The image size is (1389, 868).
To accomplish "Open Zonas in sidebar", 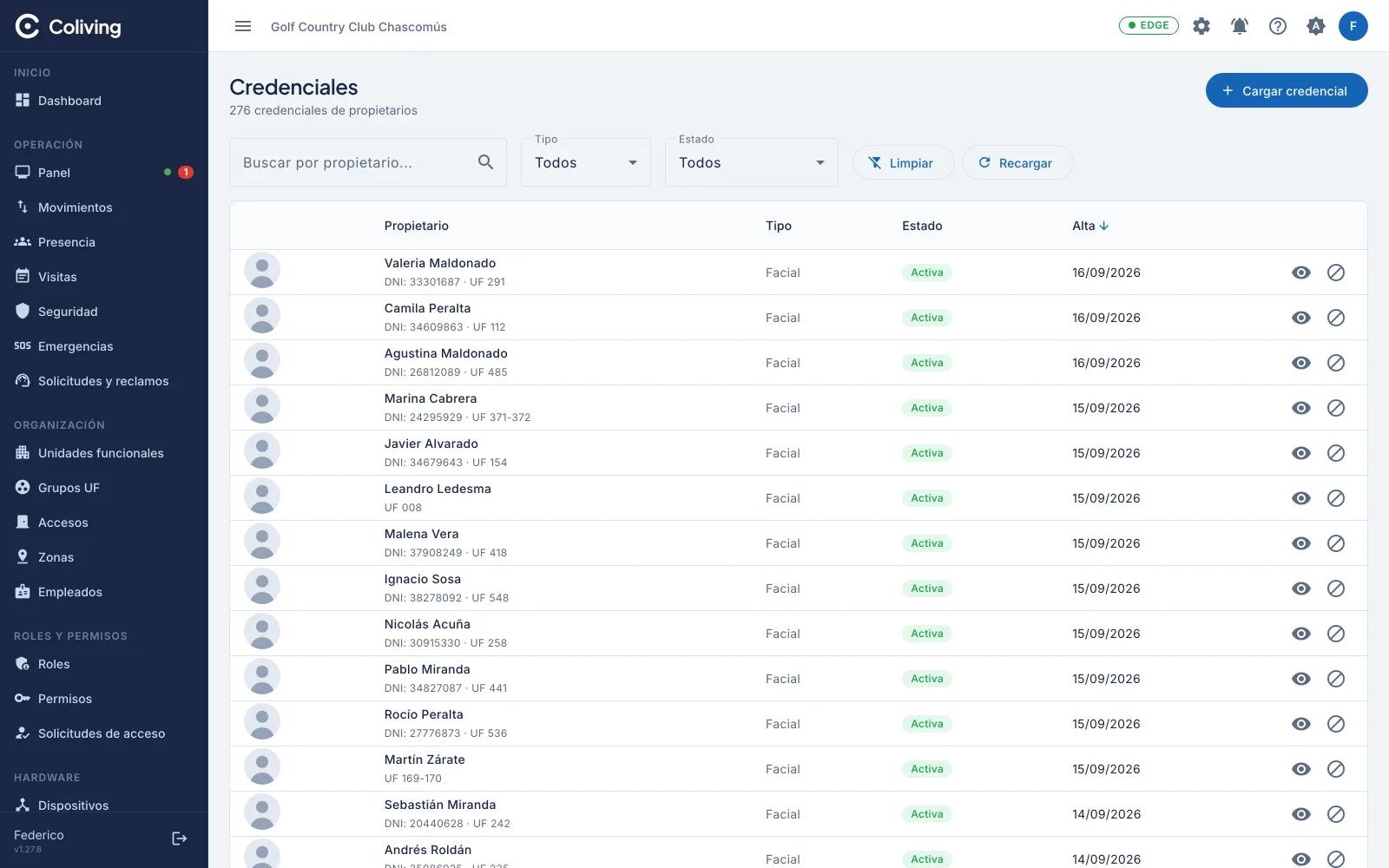I will [104, 557].
